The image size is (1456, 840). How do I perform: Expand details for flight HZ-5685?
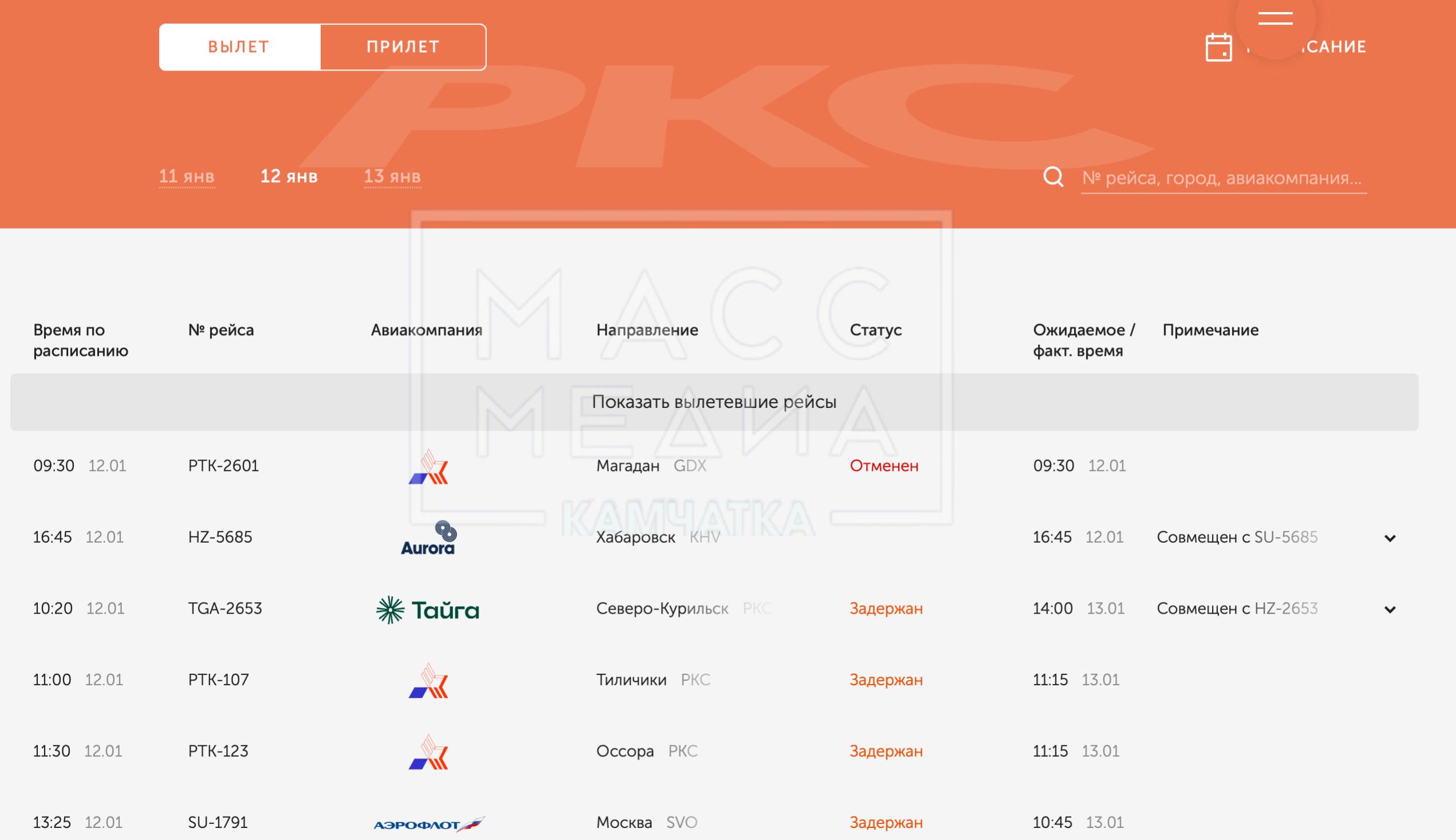1390,538
